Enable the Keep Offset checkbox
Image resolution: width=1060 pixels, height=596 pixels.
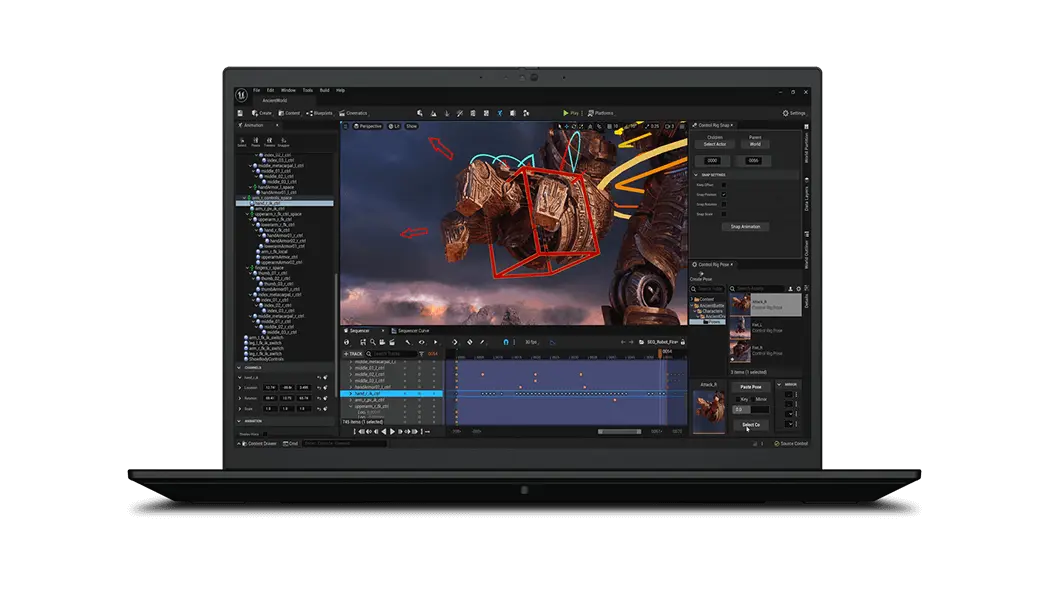point(724,185)
